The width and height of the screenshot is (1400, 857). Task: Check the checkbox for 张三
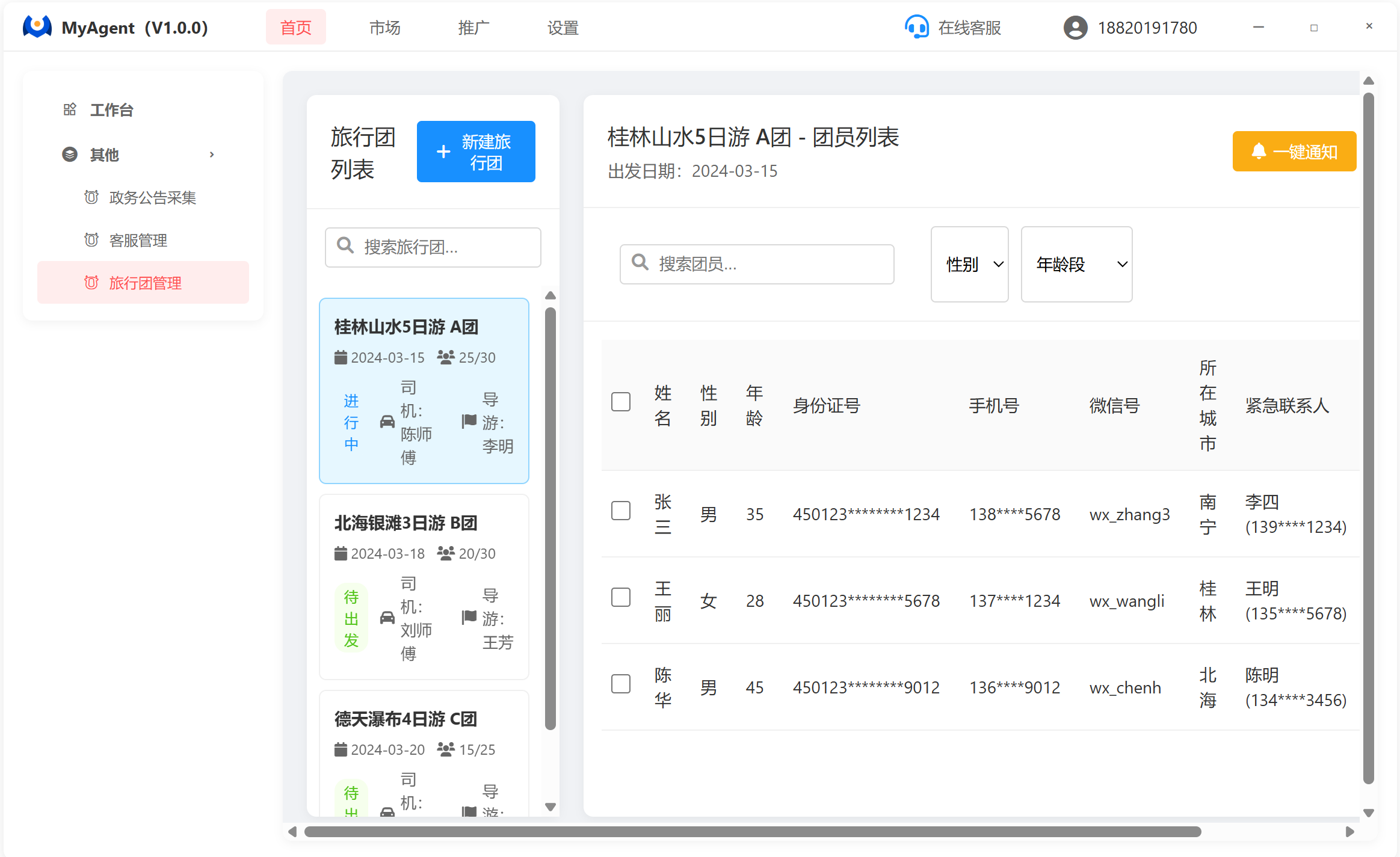(620, 511)
